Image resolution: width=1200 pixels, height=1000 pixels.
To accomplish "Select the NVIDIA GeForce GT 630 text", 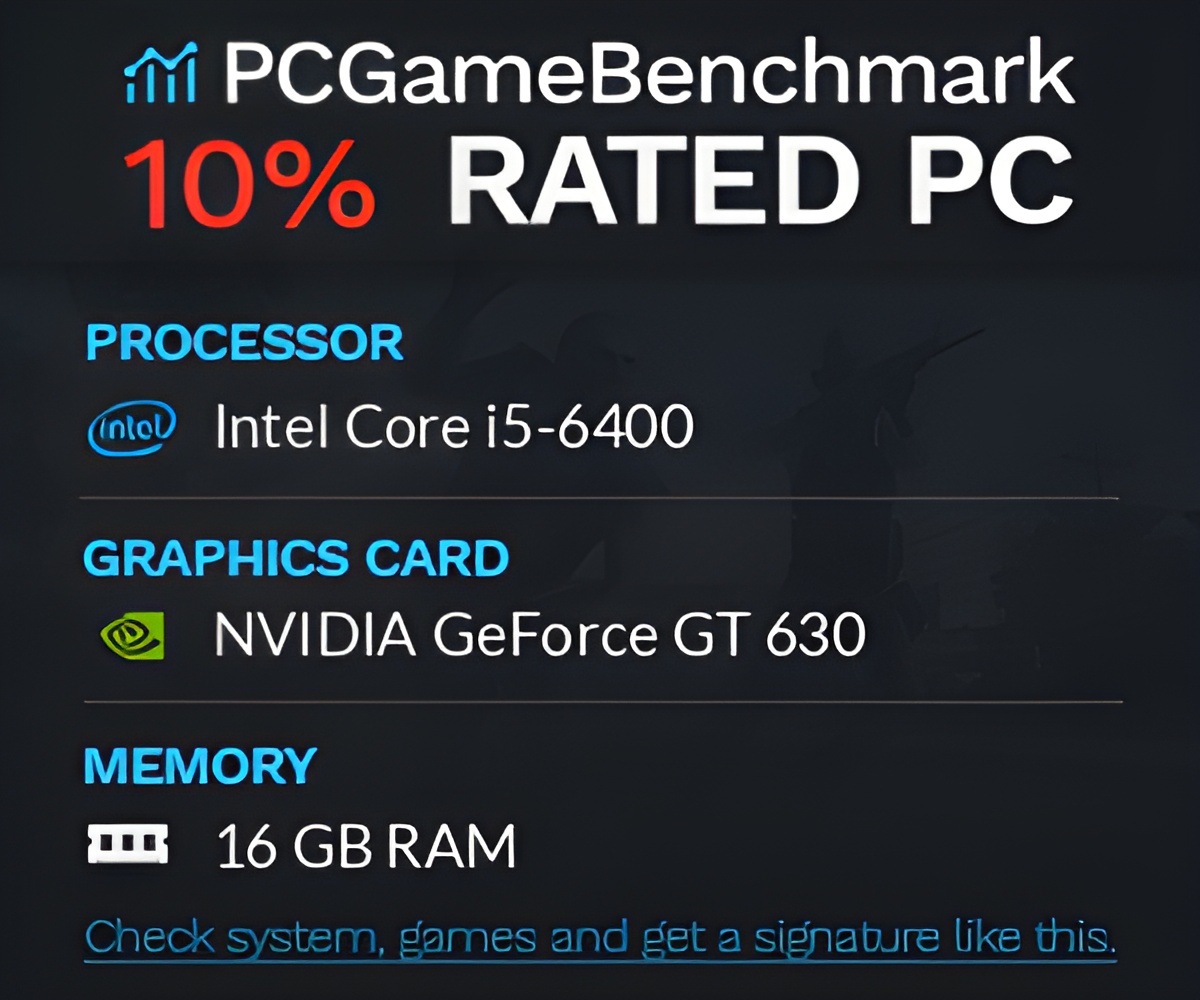I will point(540,634).
